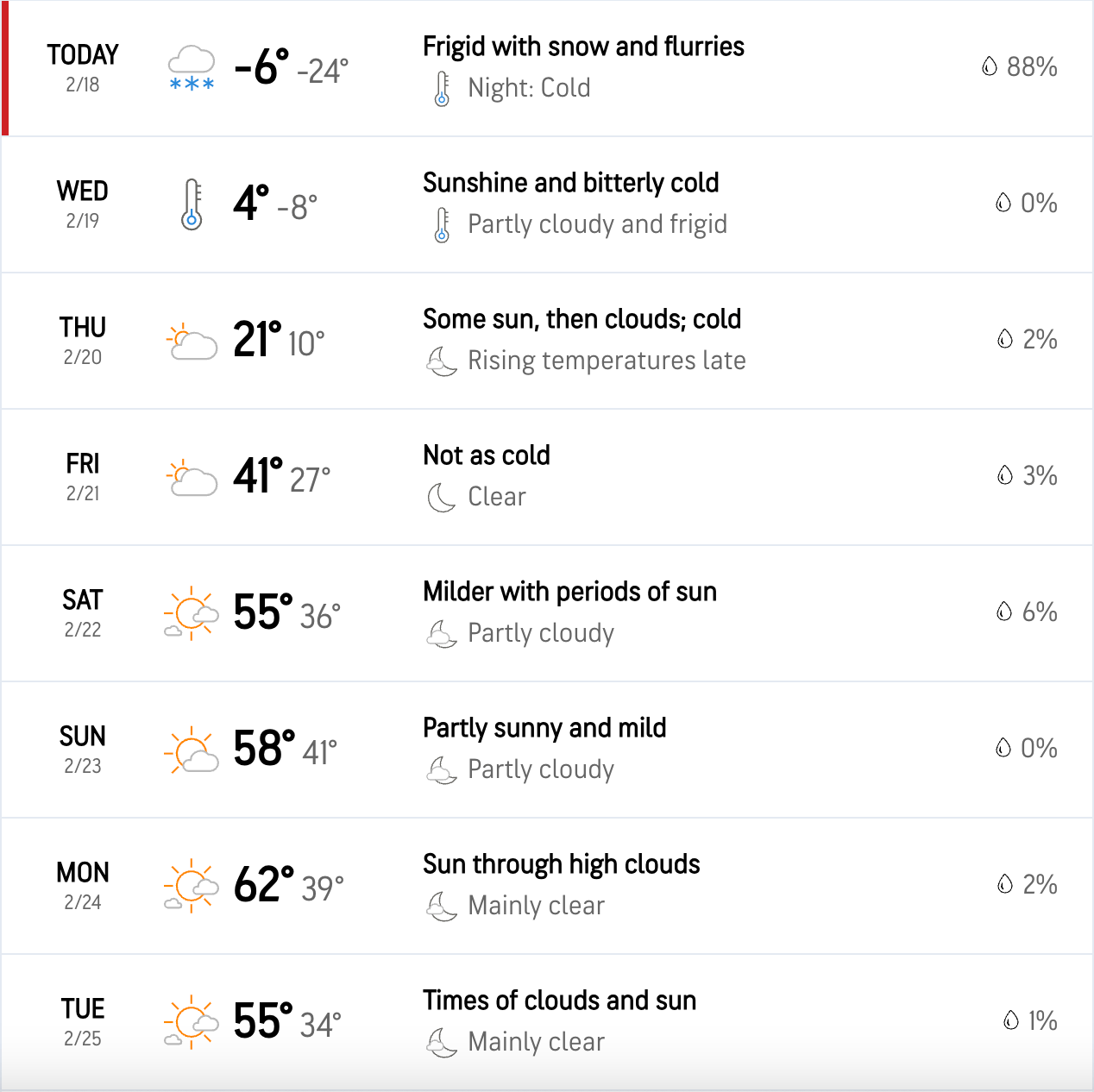
Task: Click the moon icon beside Clear on Friday
Action: 441,497
